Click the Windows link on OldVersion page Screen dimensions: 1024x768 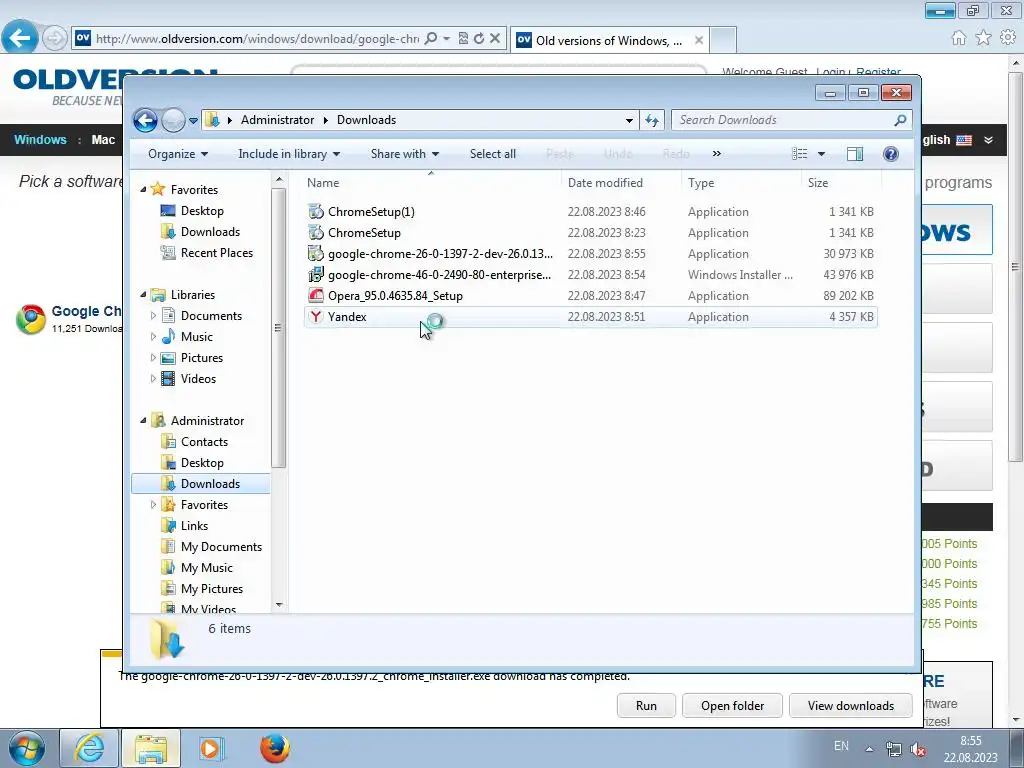click(x=40, y=140)
